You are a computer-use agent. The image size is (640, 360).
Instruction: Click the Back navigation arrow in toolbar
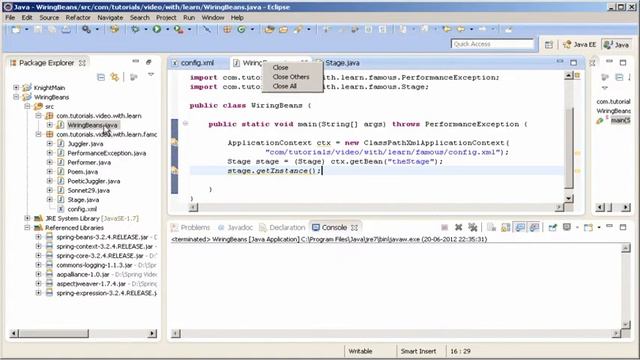pos(461,29)
